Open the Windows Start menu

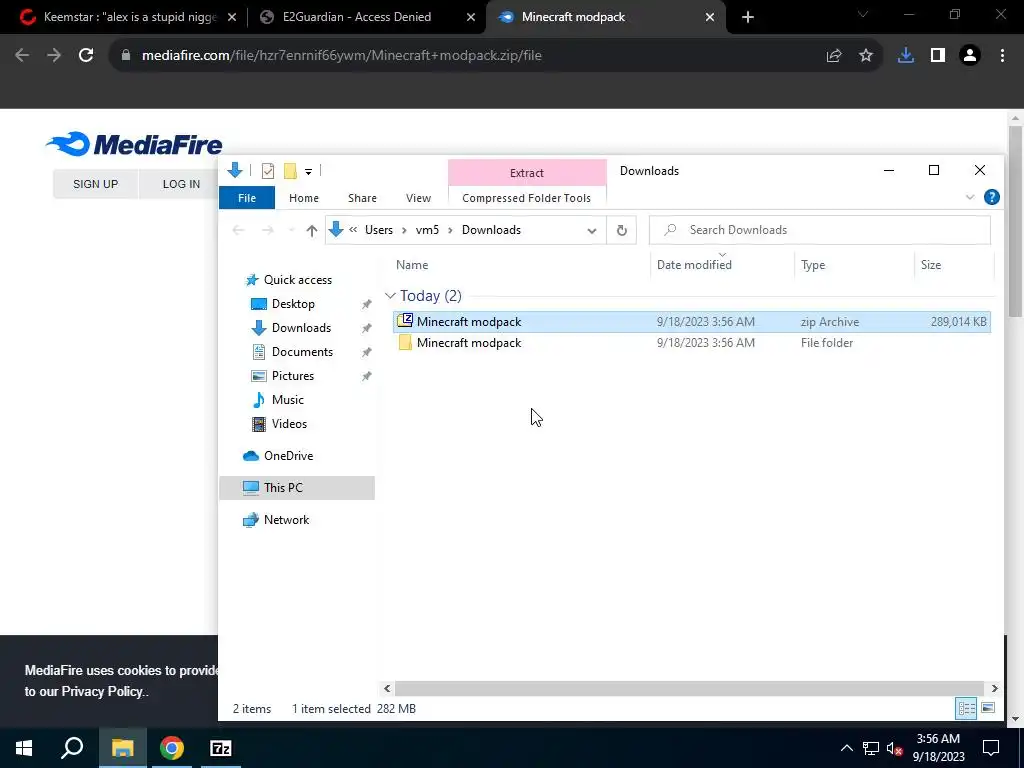coord(24,748)
